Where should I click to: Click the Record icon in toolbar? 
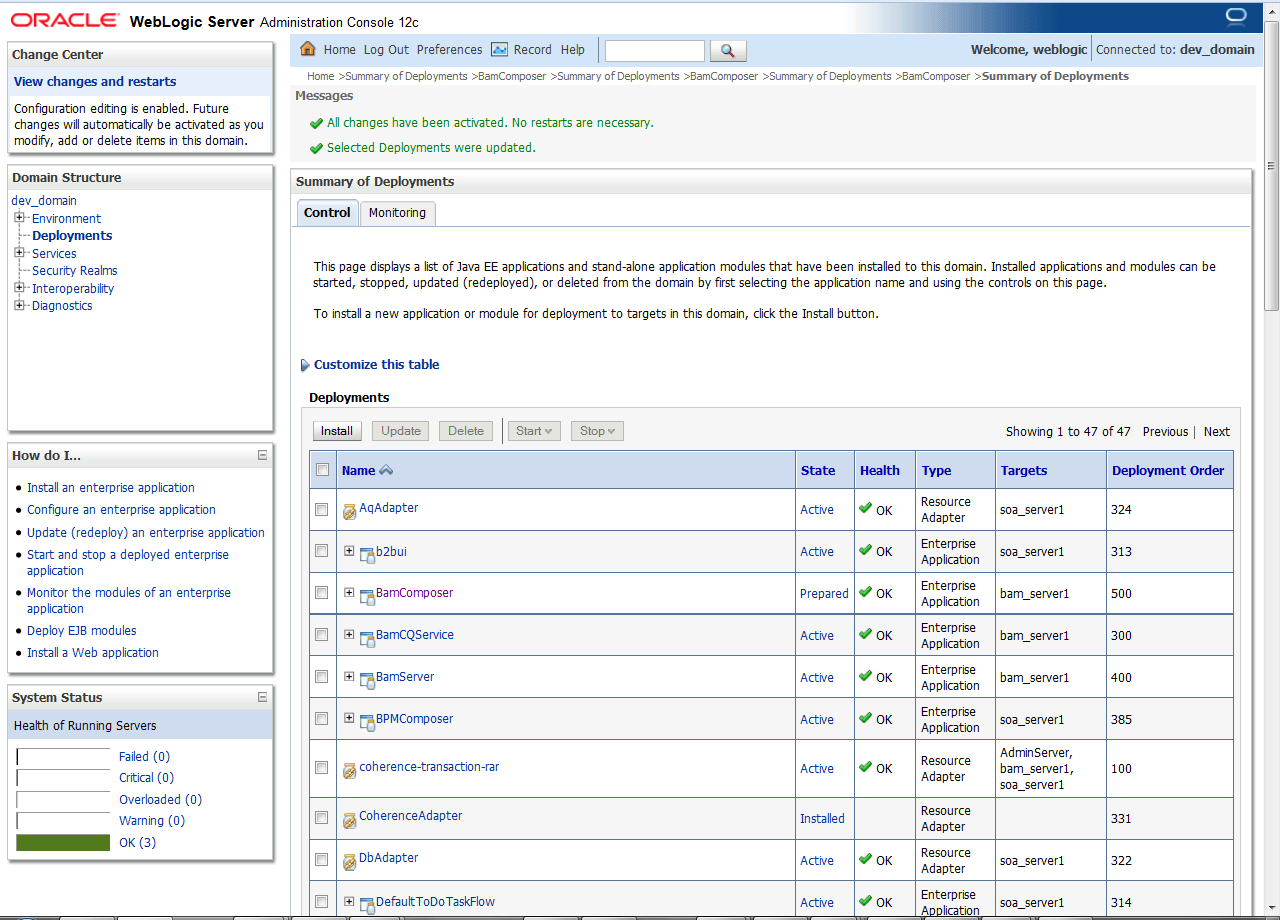(499, 49)
